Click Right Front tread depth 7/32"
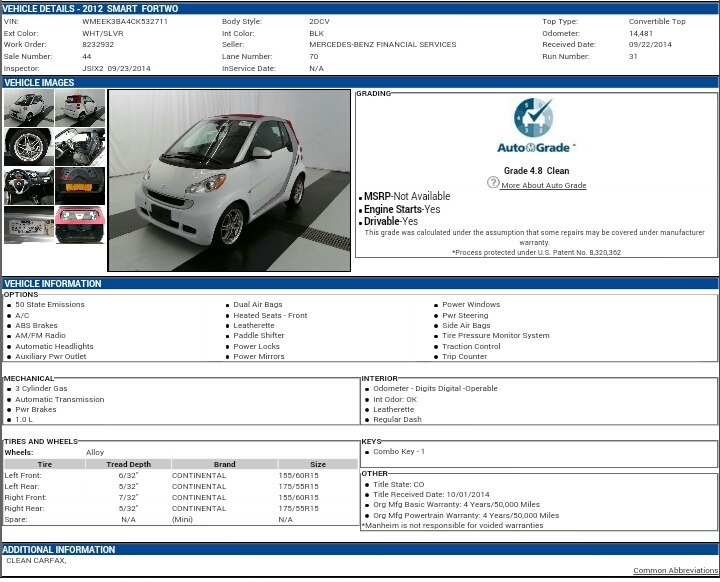The height and width of the screenshot is (582, 720). [x=128, y=497]
